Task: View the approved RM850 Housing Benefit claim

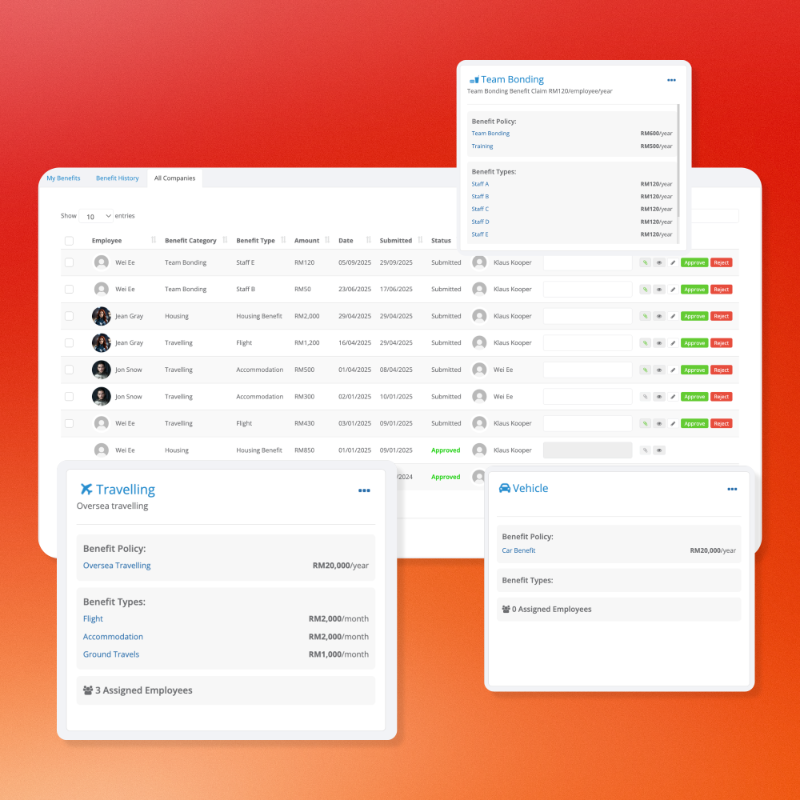Action: point(659,451)
